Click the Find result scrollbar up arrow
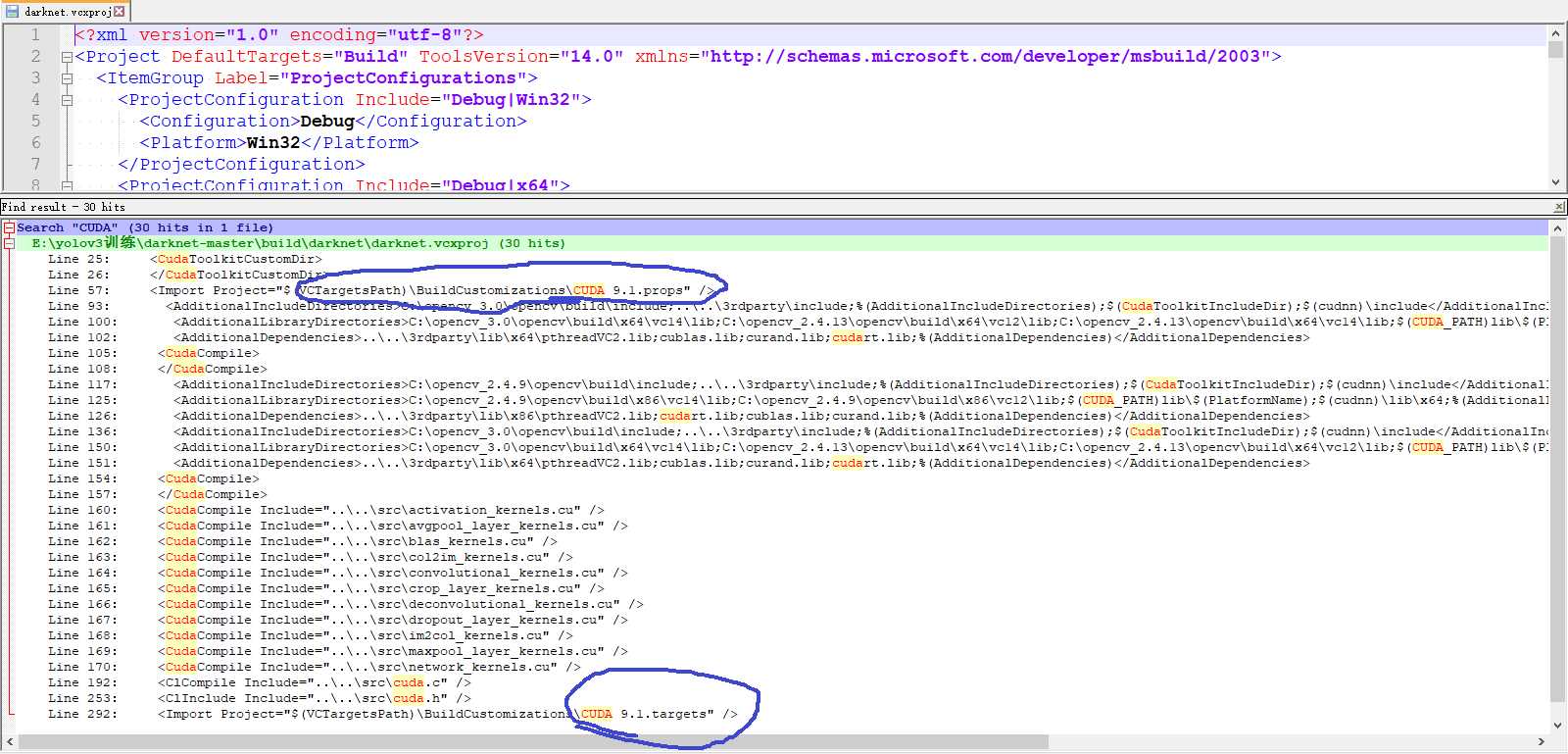This screenshot has height=754, width=1568. click(x=1557, y=227)
